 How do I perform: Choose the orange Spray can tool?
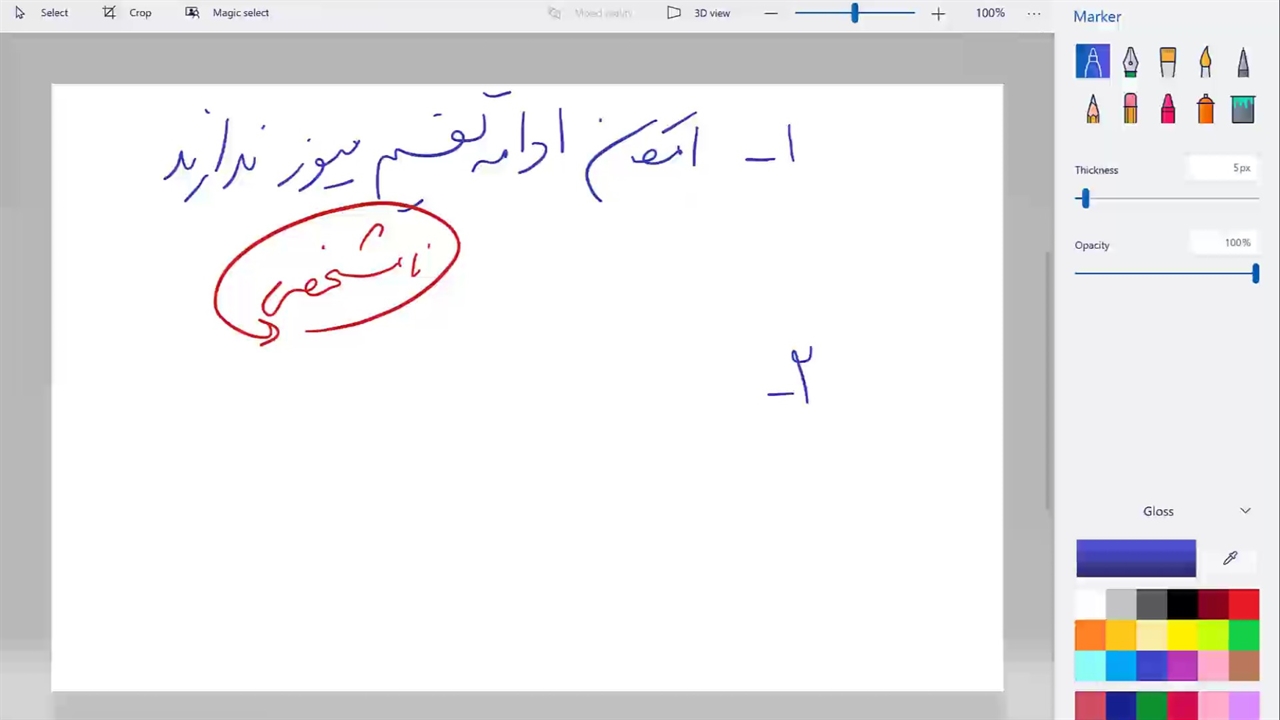pyautogui.click(x=1205, y=108)
